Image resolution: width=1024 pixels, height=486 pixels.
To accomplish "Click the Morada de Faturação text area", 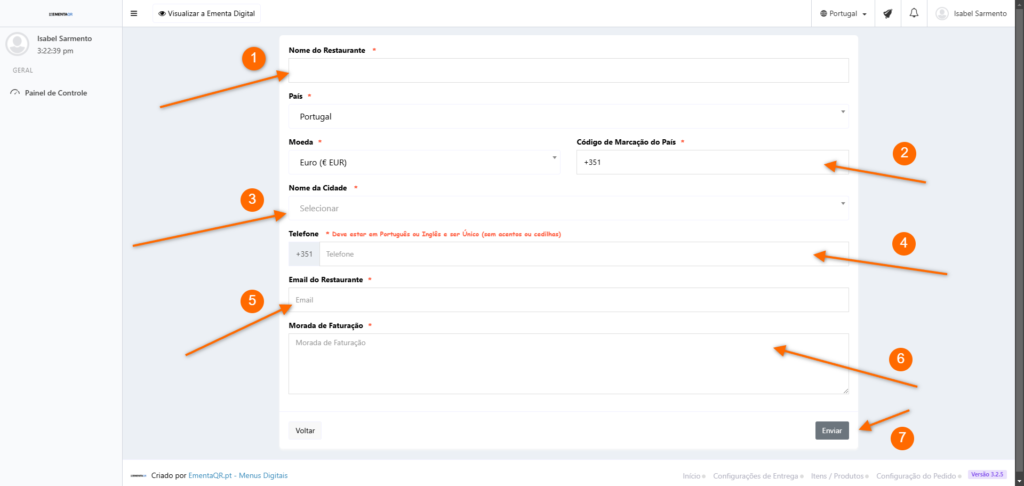I will pos(568,364).
